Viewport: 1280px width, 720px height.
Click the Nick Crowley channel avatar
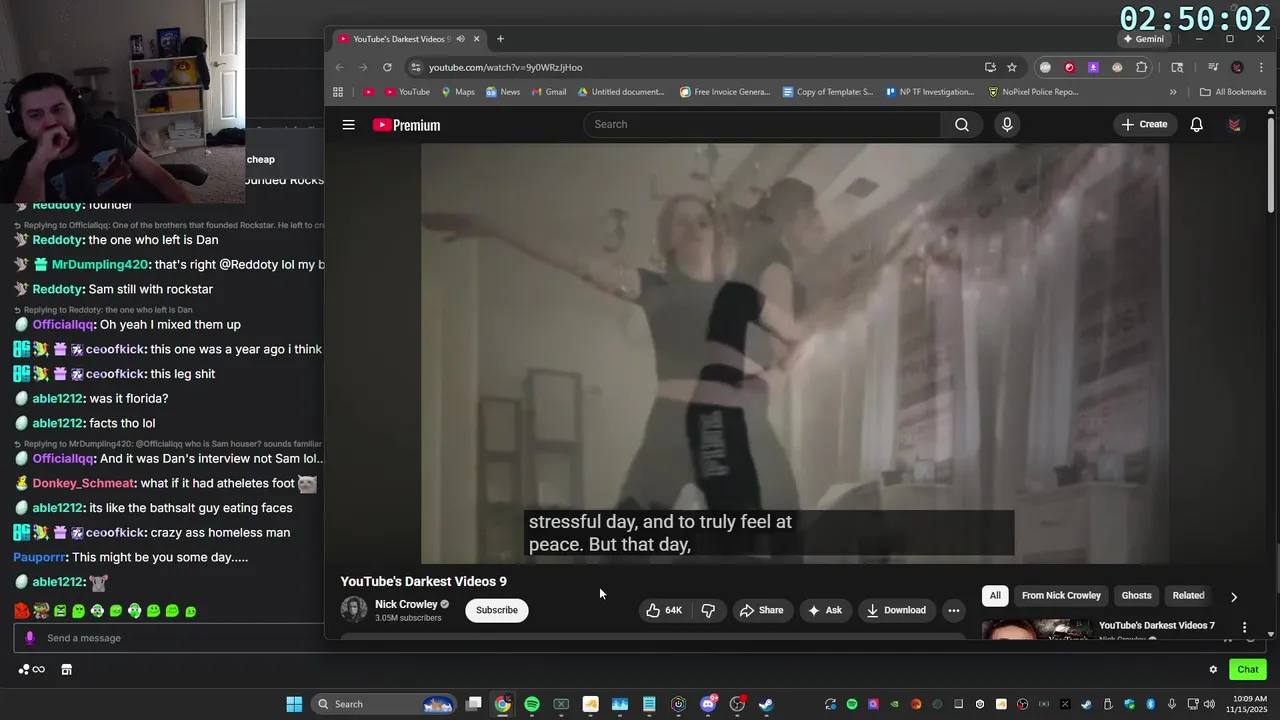(x=354, y=610)
